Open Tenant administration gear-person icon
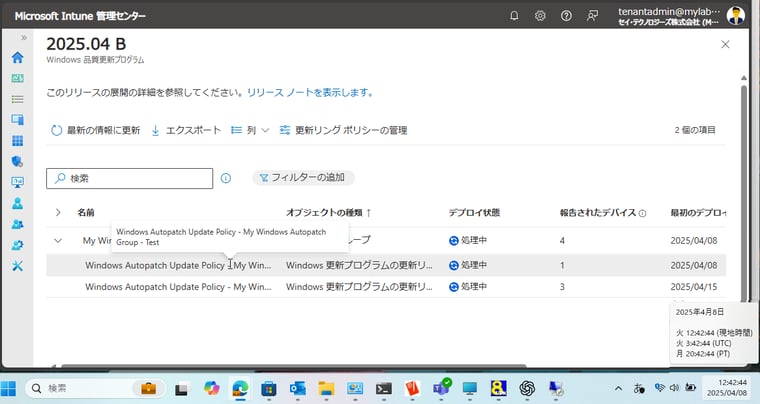This screenshot has height=404, width=760. 17,245
